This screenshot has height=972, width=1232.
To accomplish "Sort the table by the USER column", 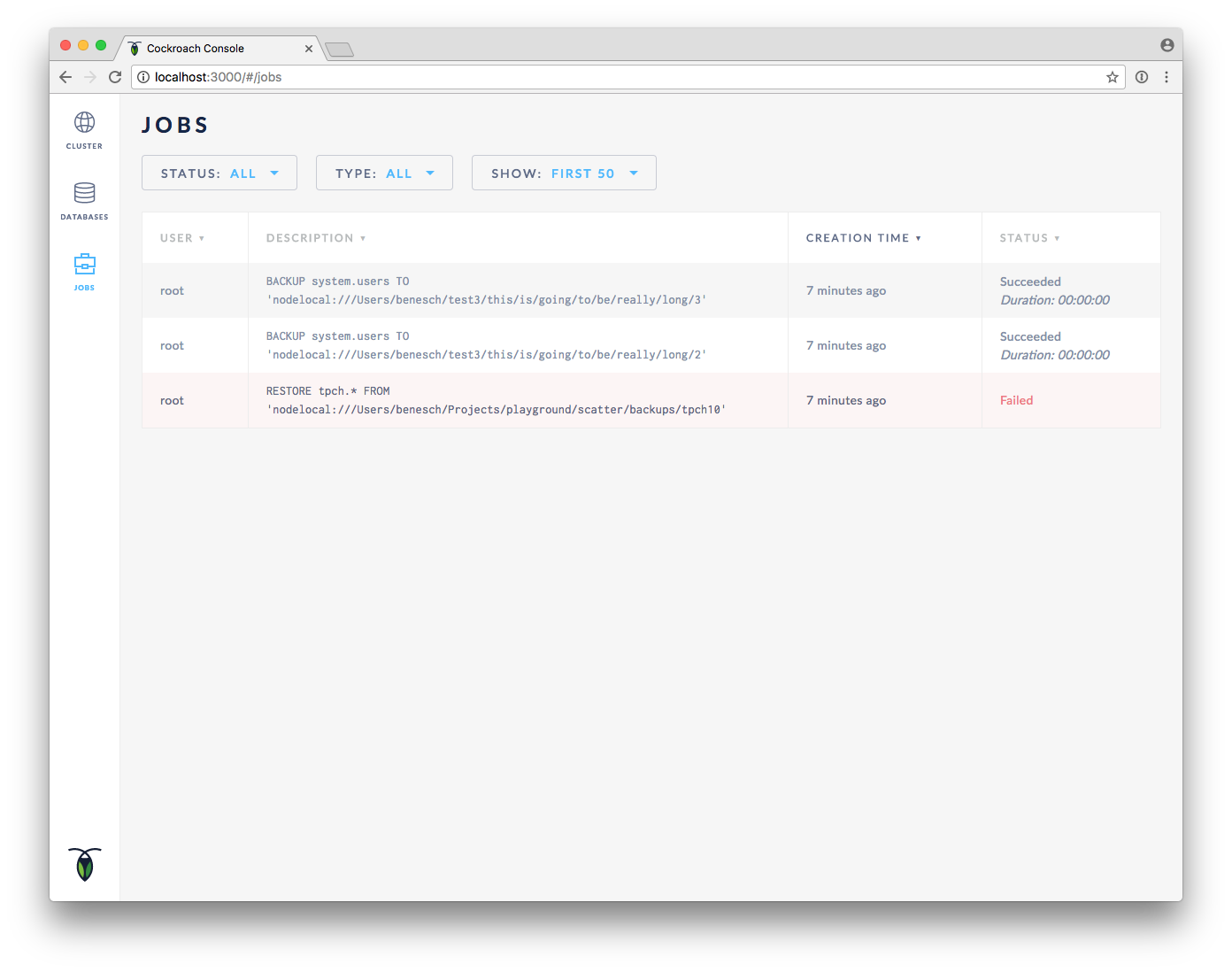I will point(181,237).
